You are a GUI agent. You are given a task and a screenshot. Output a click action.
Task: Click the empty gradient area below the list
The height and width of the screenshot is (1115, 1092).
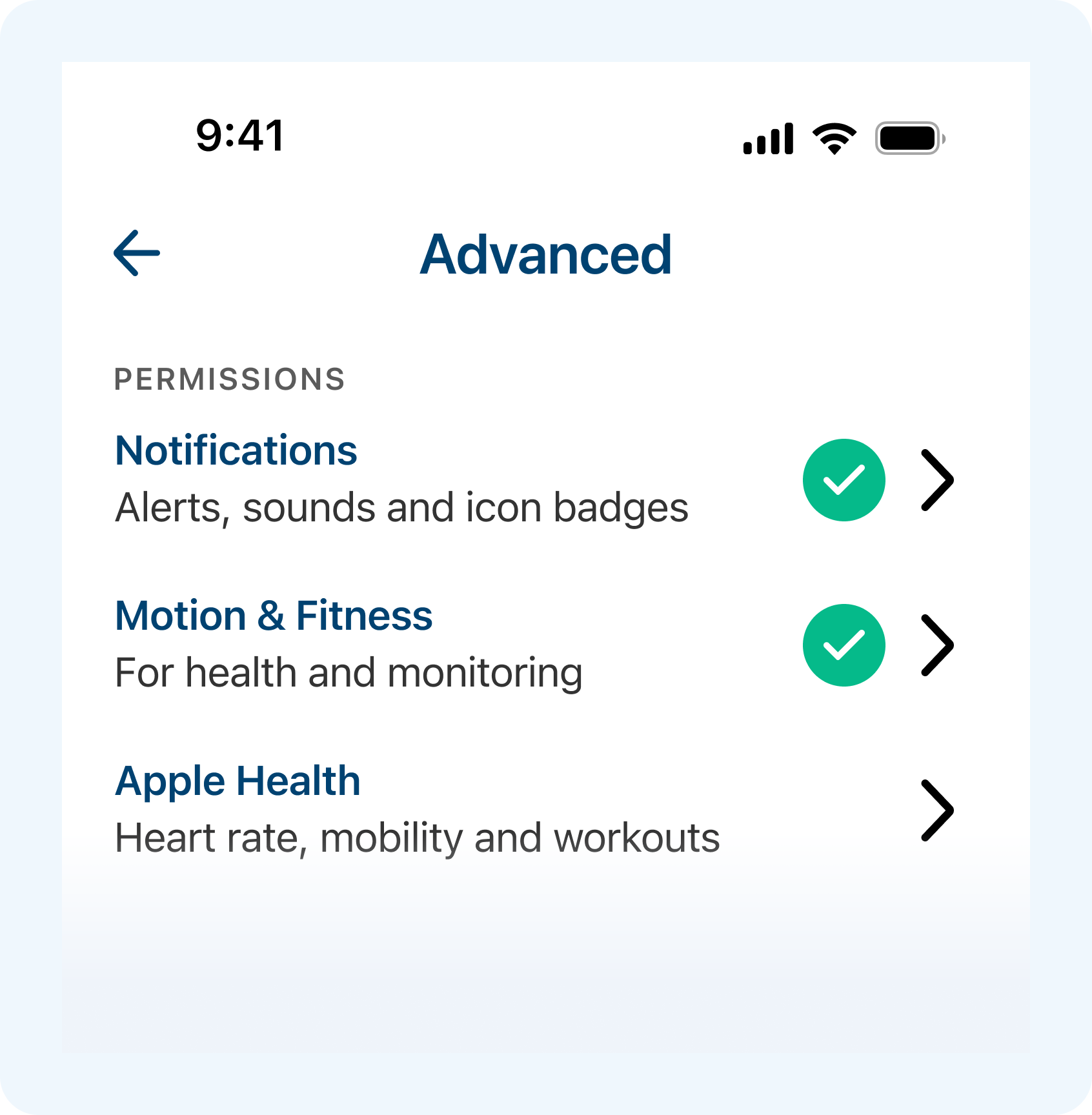(x=546, y=968)
